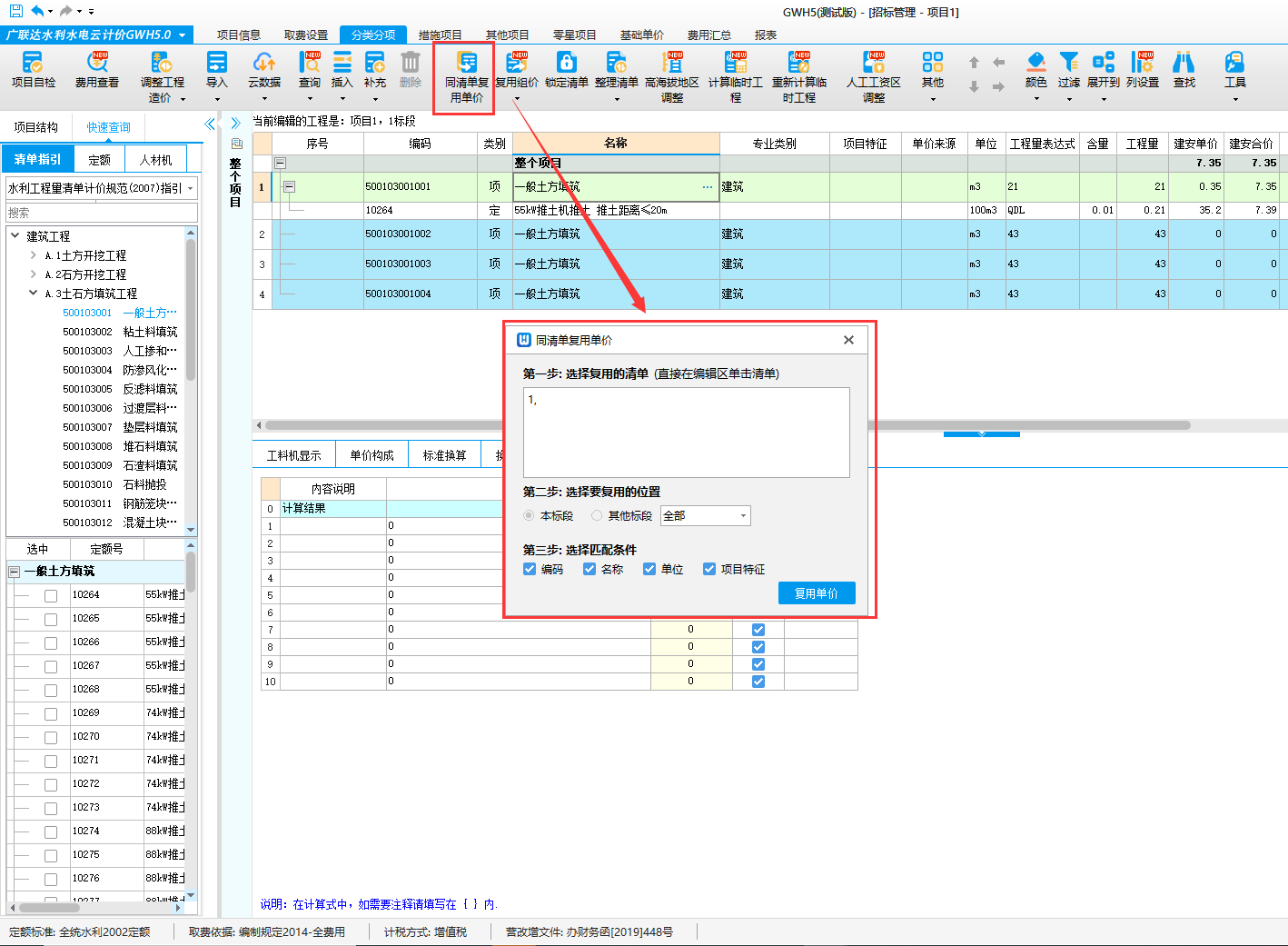This screenshot has width=1288, height=946.
Task: Open the 水利工程量清单计价规范 dropdown
Action: pos(102,188)
